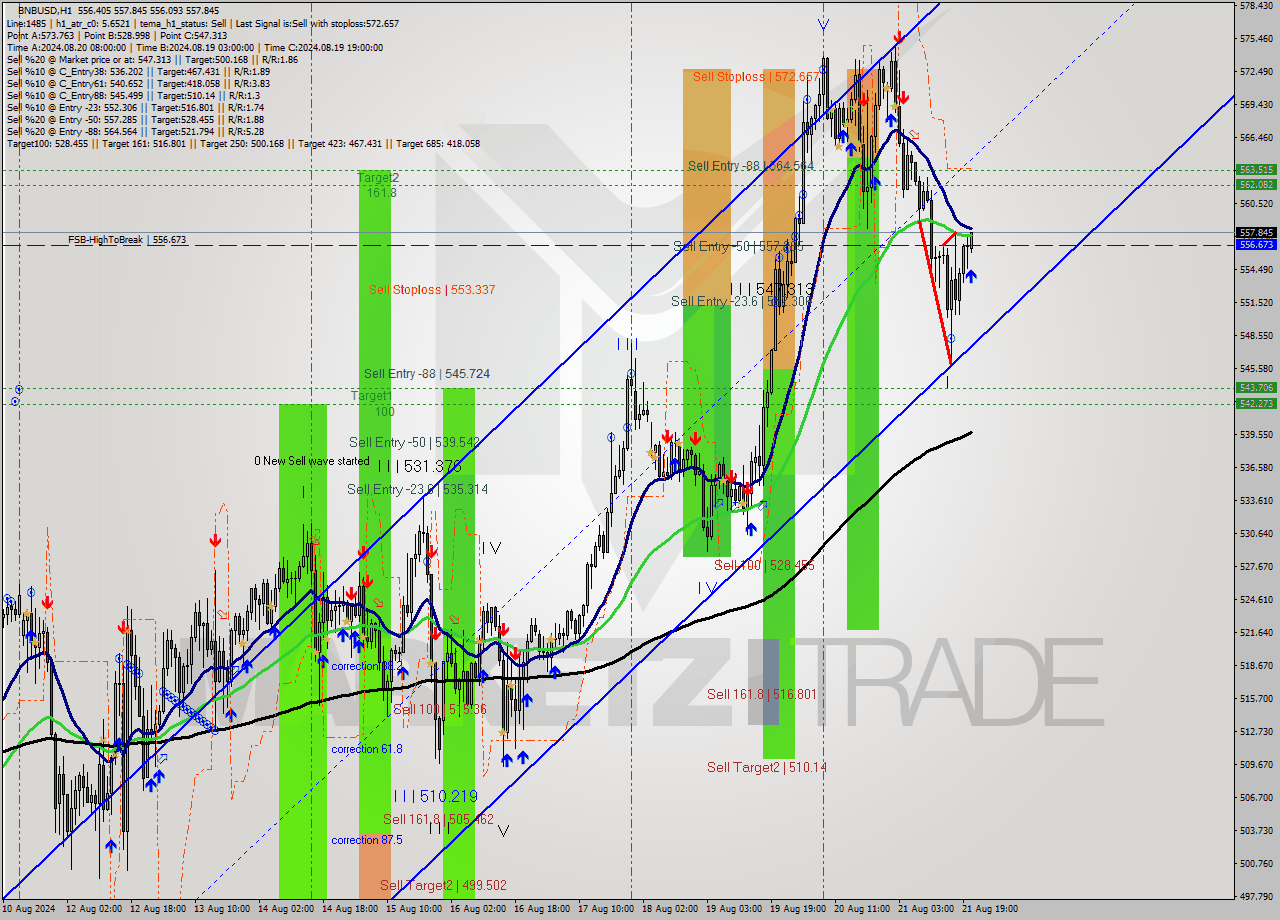This screenshot has width=1280, height=920.
Task: Select the 'correction 87.5' label
Action: [367, 840]
